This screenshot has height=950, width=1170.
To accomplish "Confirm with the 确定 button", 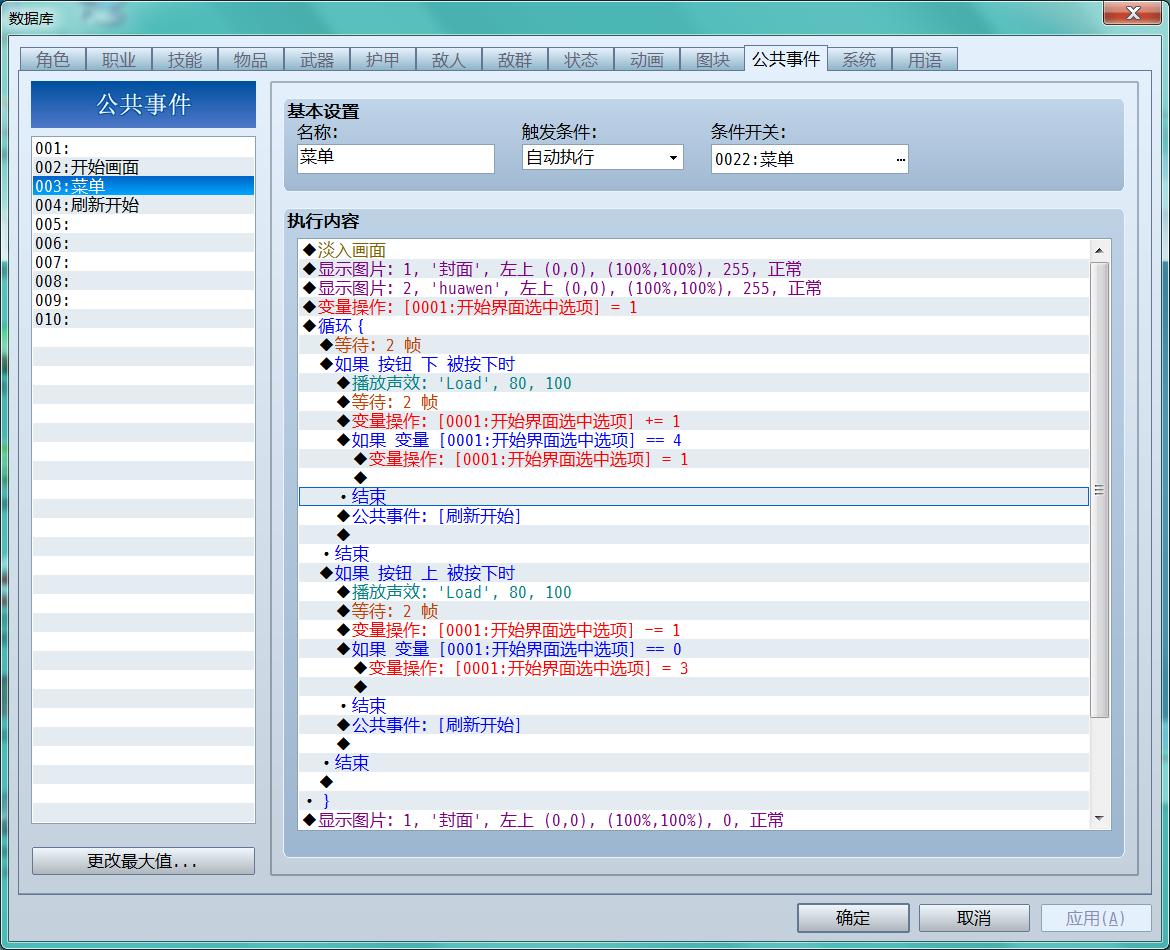I will (853, 918).
